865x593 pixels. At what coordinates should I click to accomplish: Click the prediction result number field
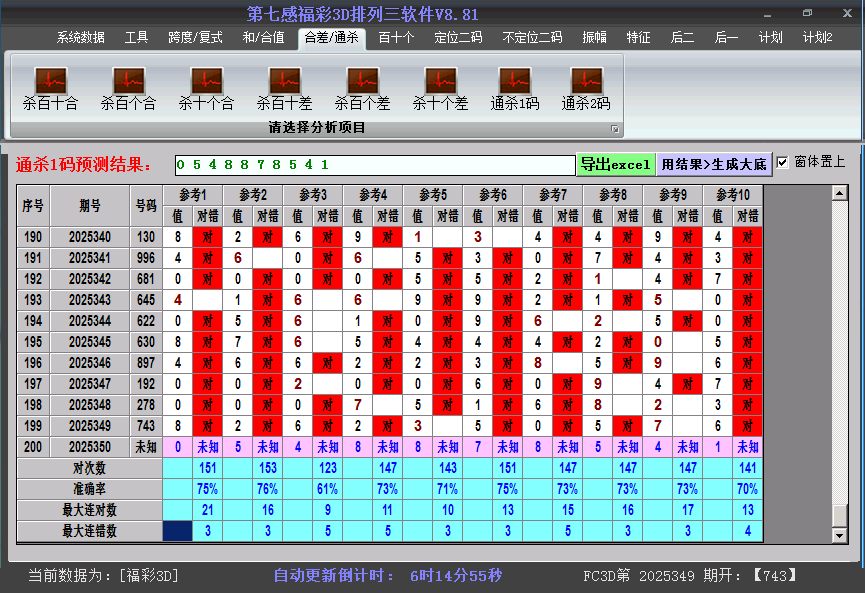click(x=373, y=164)
